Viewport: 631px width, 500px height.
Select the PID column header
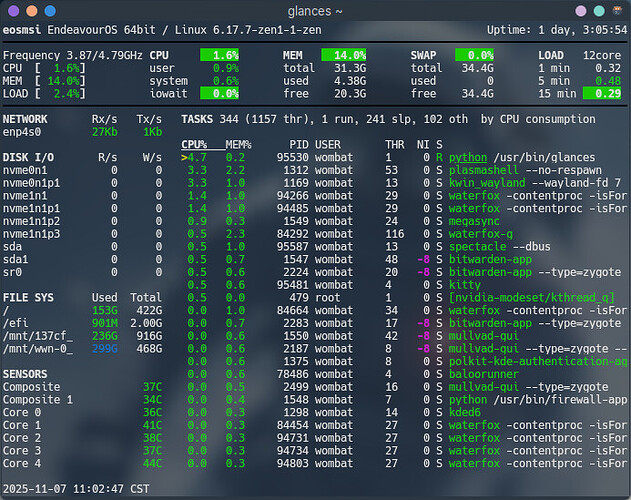tap(297, 145)
